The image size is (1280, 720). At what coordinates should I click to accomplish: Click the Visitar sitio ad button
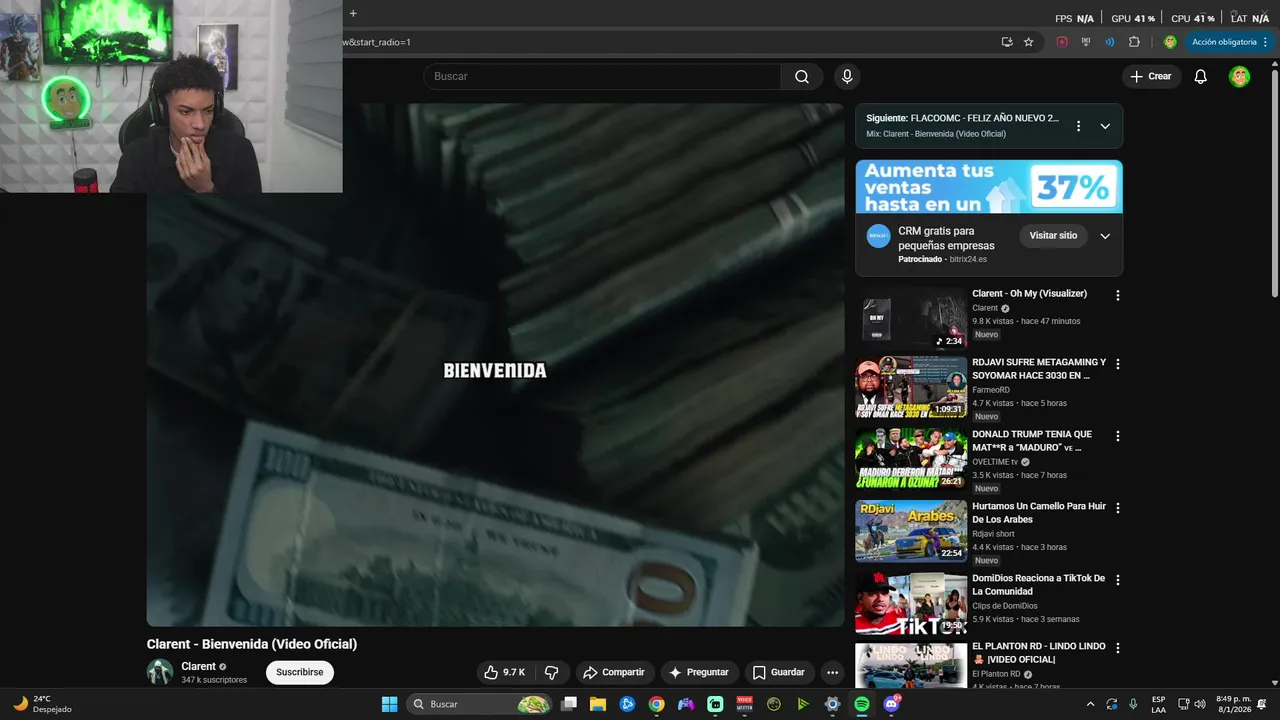[1053, 236]
